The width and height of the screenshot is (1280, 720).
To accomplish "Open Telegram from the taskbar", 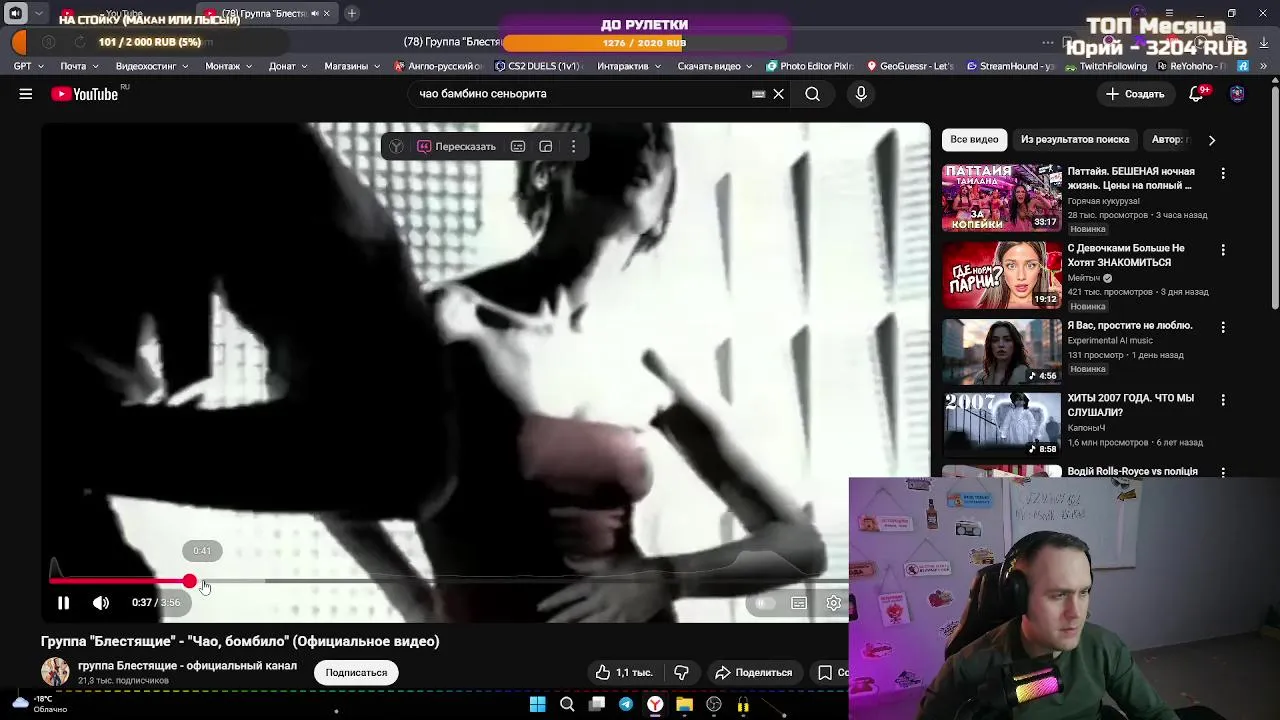I will [626, 705].
